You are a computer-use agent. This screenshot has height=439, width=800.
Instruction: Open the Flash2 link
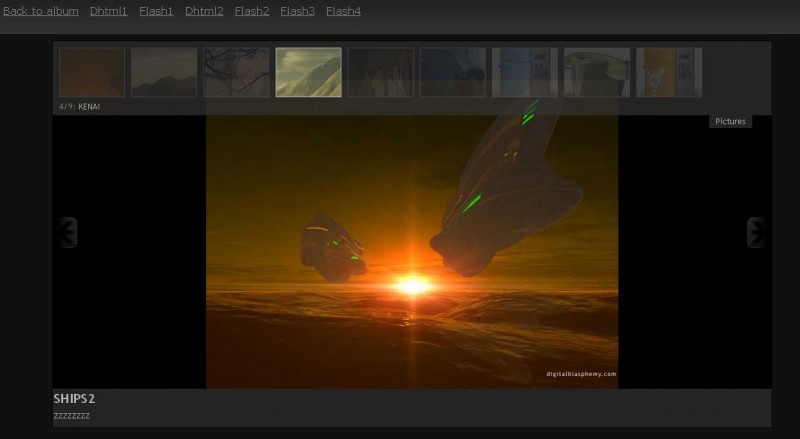(x=252, y=11)
